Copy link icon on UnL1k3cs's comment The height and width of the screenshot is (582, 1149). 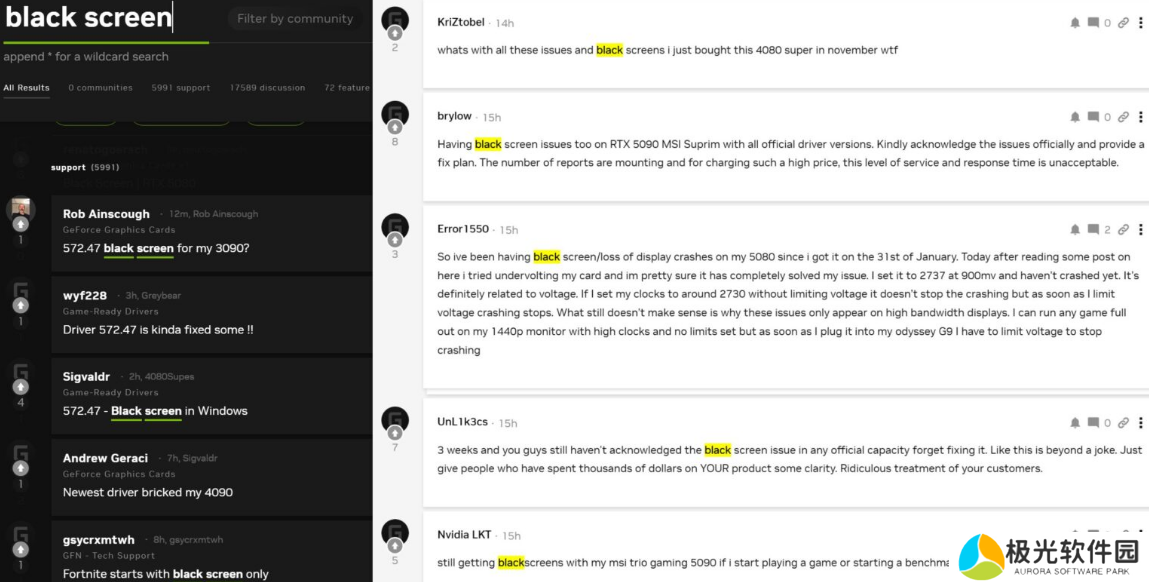(x=1123, y=422)
